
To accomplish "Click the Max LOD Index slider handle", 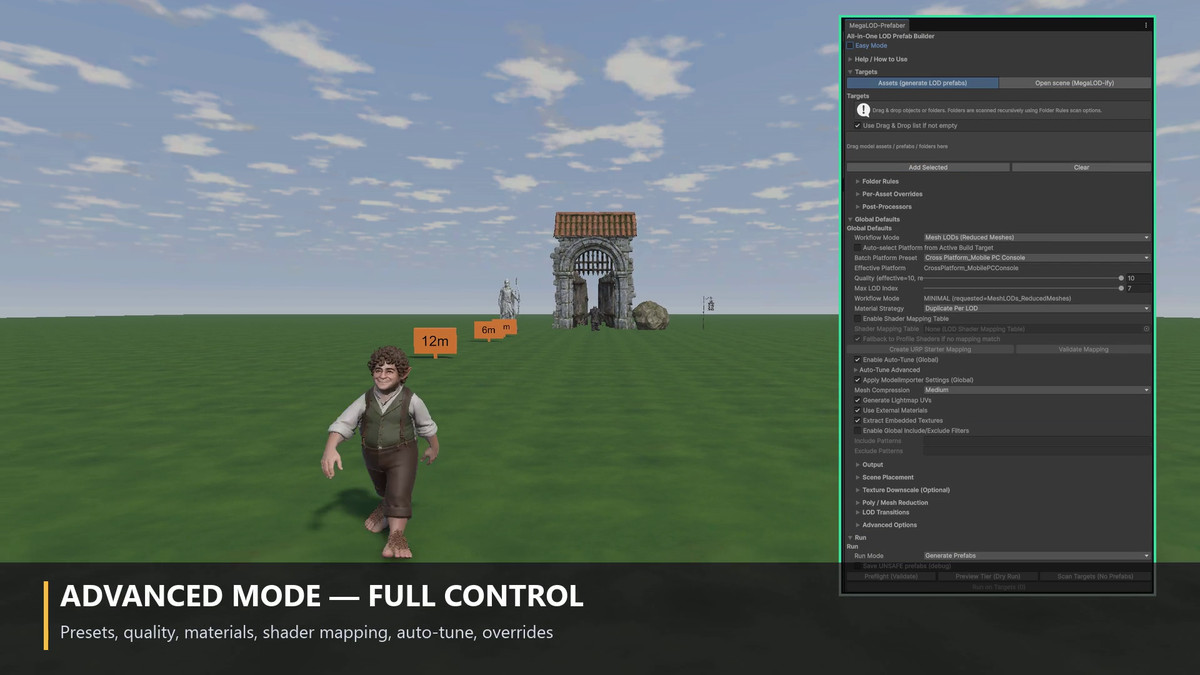I will pyautogui.click(x=1121, y=288).
